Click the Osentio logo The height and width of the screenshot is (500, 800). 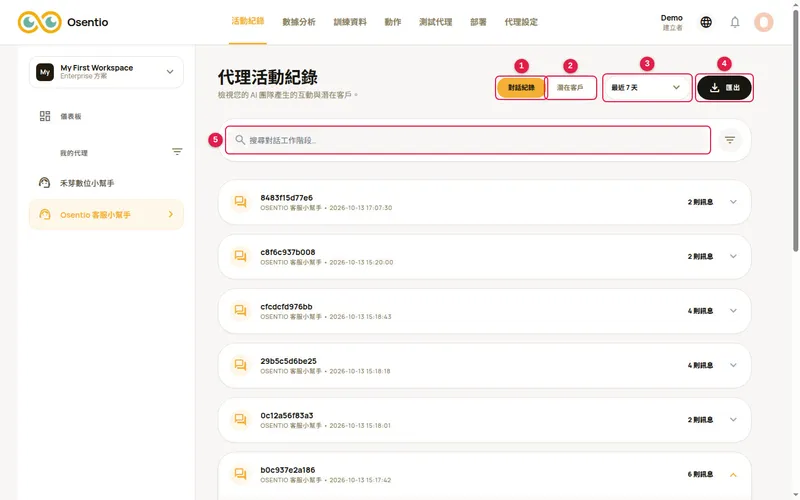[x=63, y=22]
